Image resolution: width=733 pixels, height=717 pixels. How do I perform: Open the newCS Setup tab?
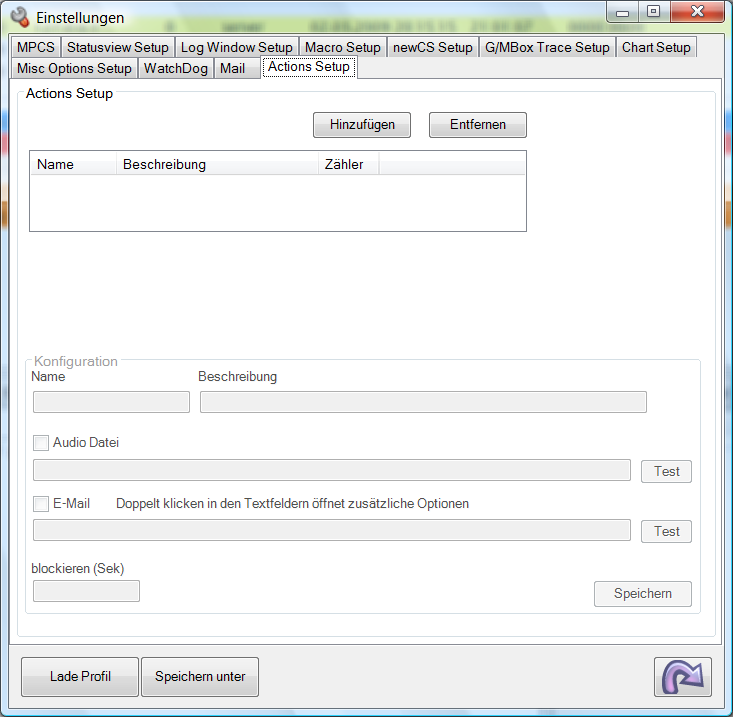432,47
